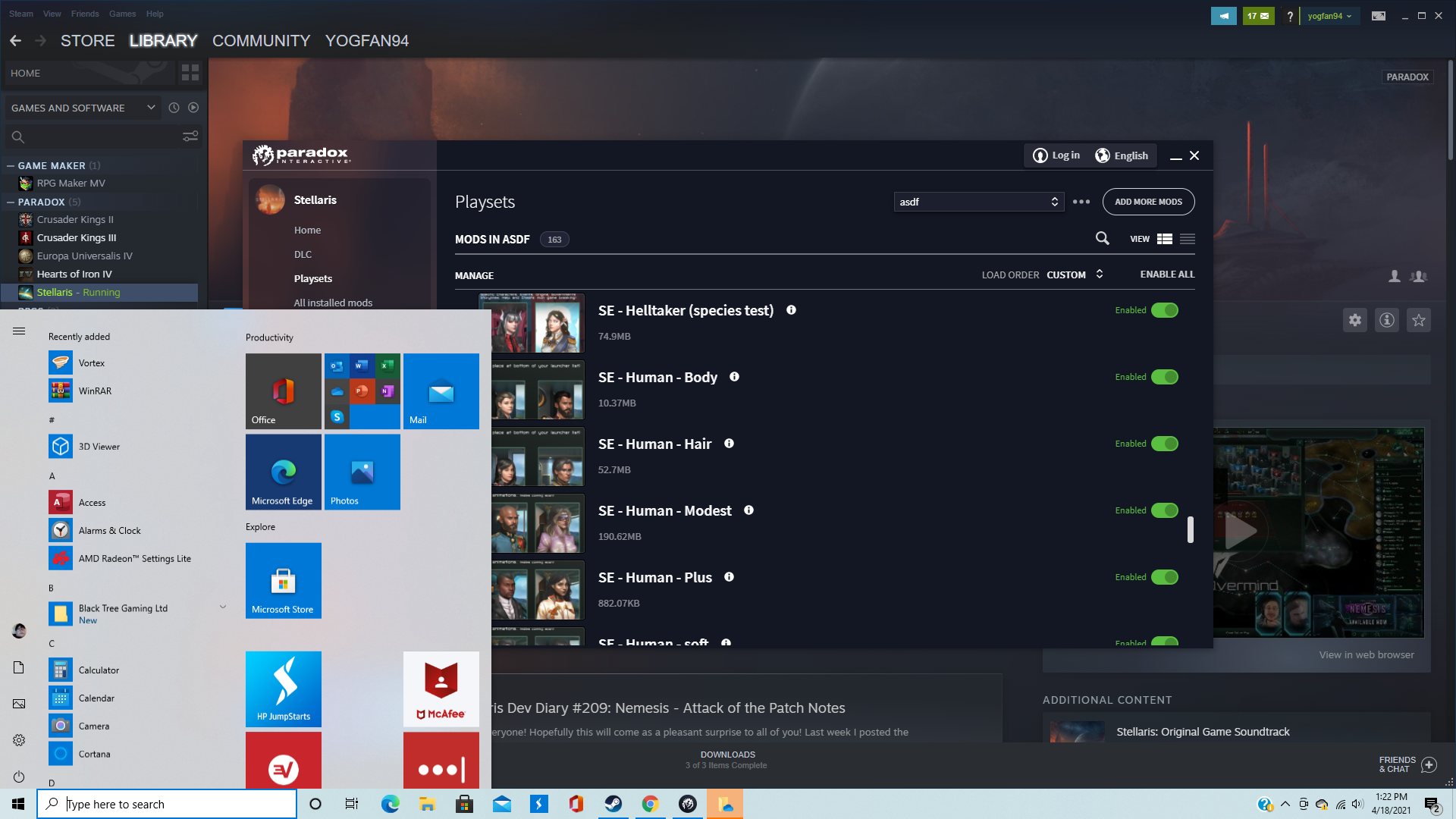The width and height of the screenshot is (1456, 819).
Task: Collapse the Paradox category
Action: [x=11, y=202]
